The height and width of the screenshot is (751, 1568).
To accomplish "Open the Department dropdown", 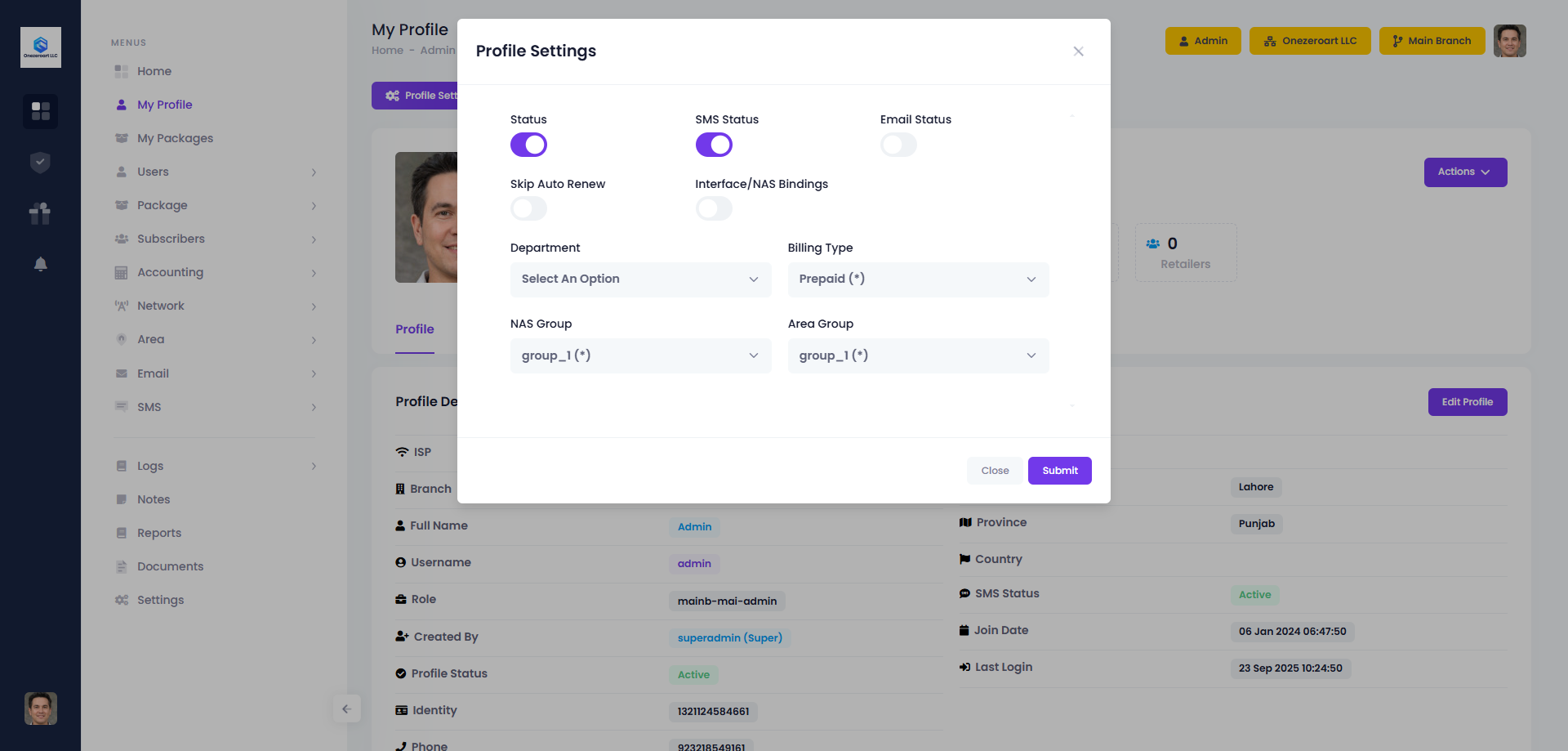I will pos(640,279).
